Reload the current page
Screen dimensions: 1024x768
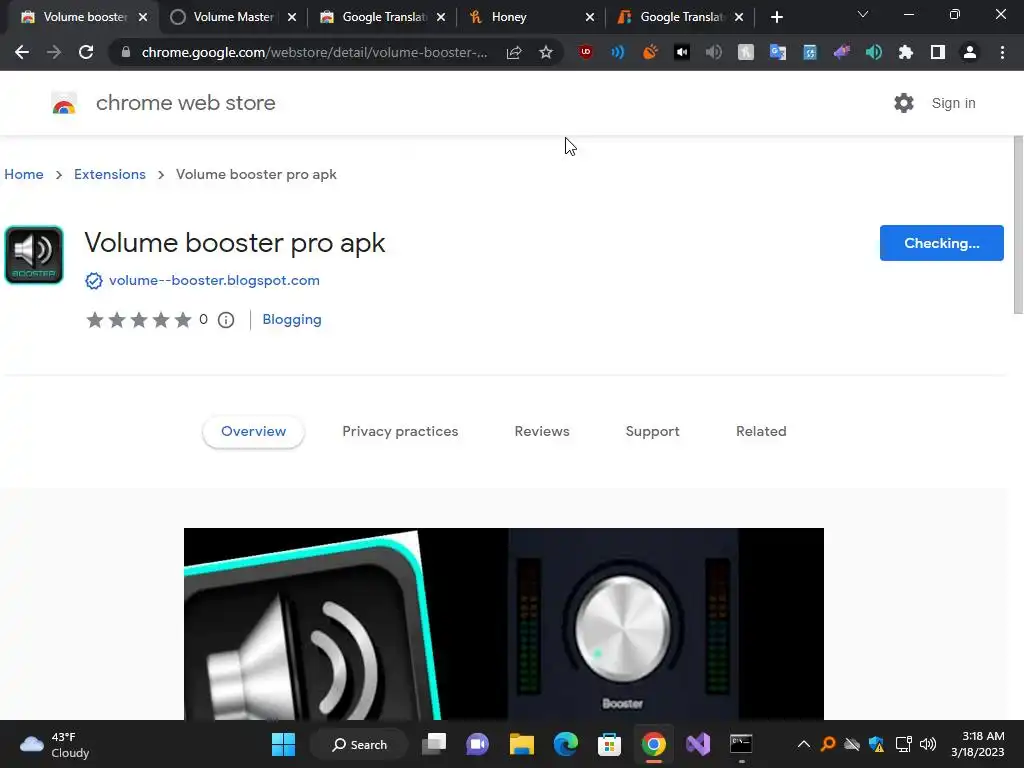point(86,52)
